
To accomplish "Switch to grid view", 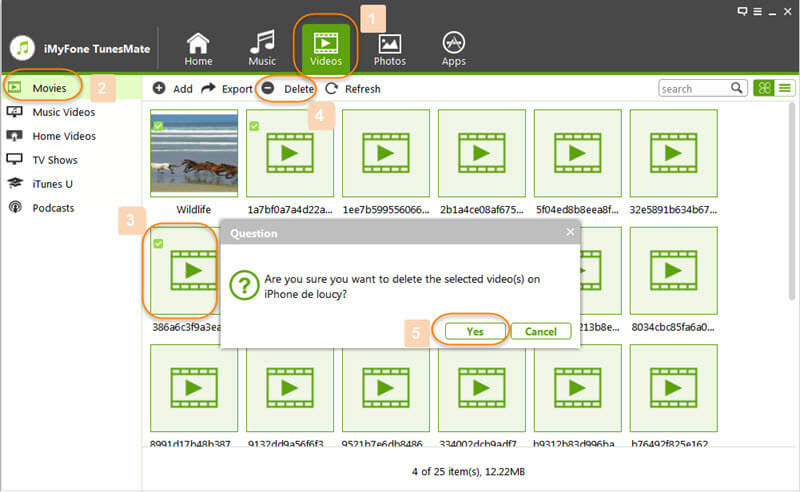I will pos(764,88).
